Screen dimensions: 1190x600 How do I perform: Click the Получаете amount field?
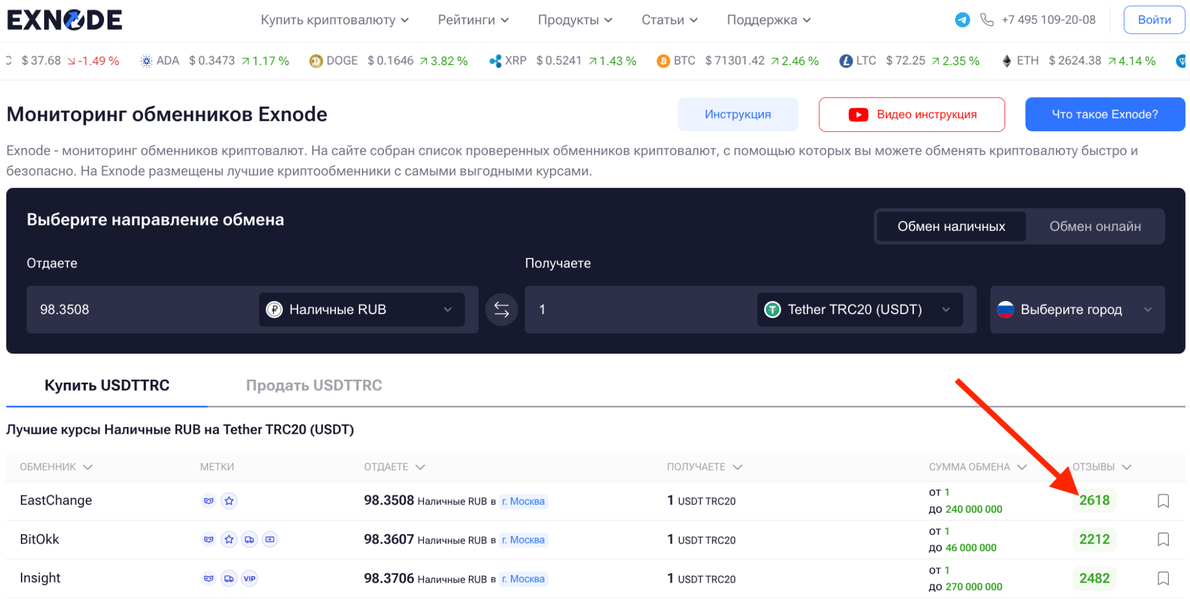coord(641,309)
